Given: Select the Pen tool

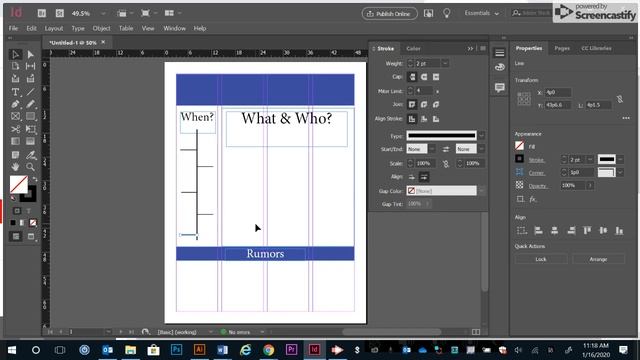Looking at the screenshot, I should coord(16,104).
